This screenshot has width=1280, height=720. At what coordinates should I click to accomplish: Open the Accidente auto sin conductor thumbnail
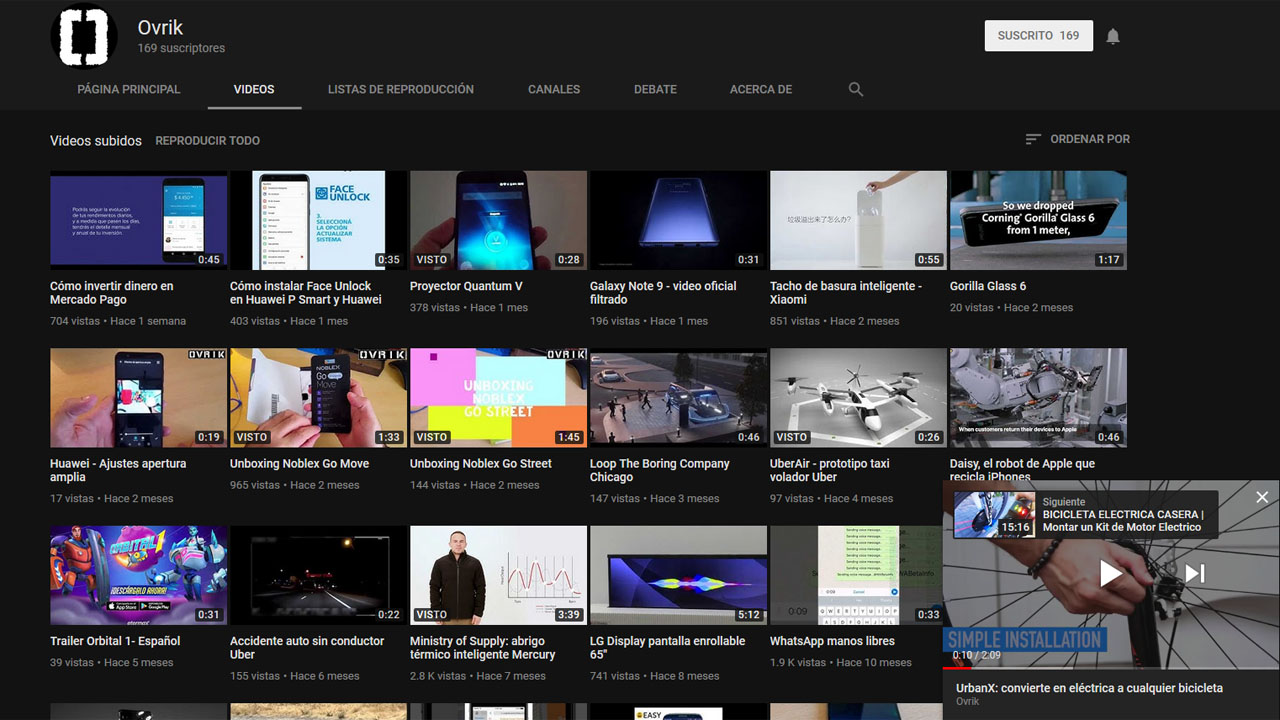pos(318,575)
